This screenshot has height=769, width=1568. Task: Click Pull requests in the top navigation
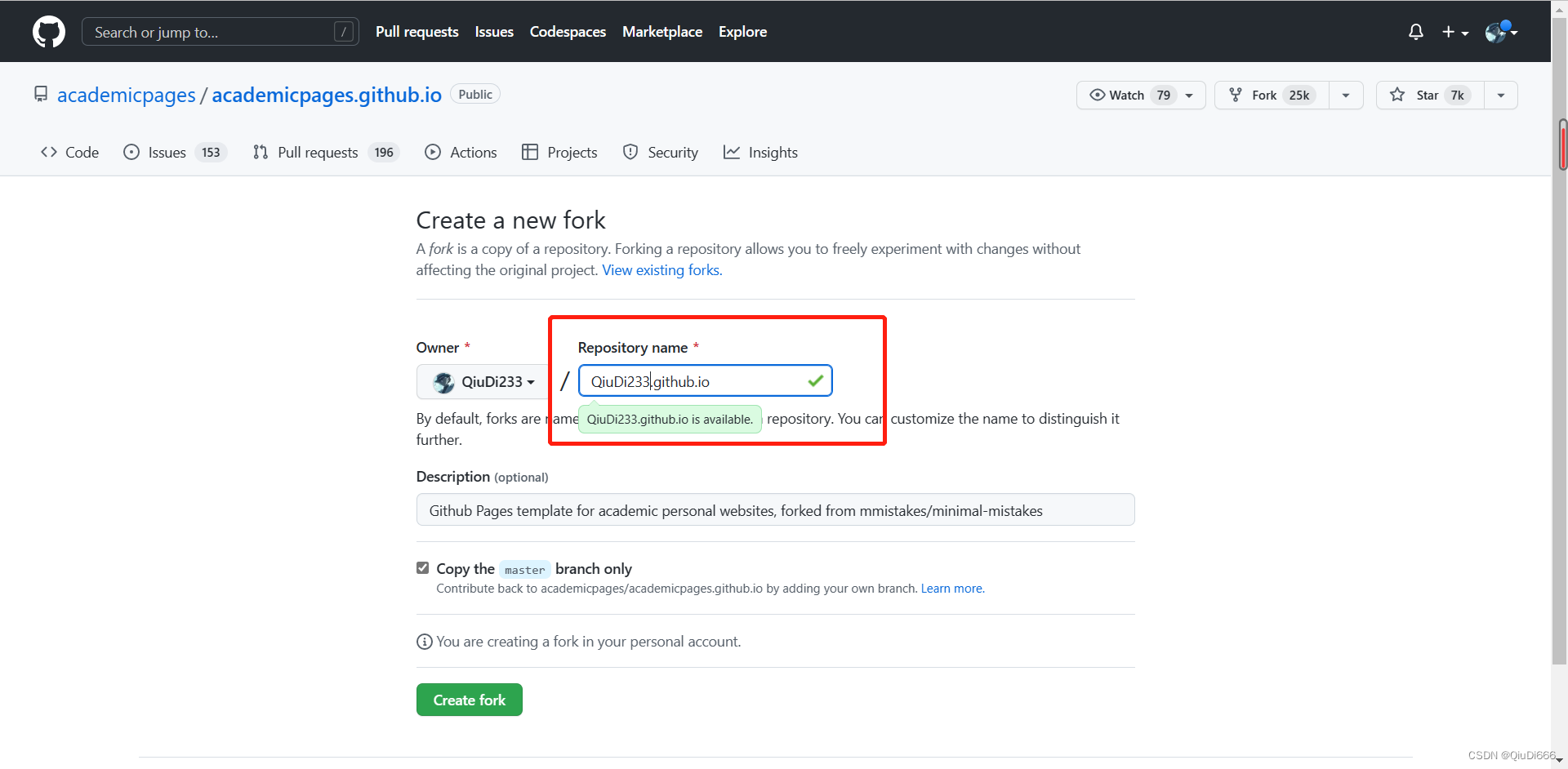[417, 32]
